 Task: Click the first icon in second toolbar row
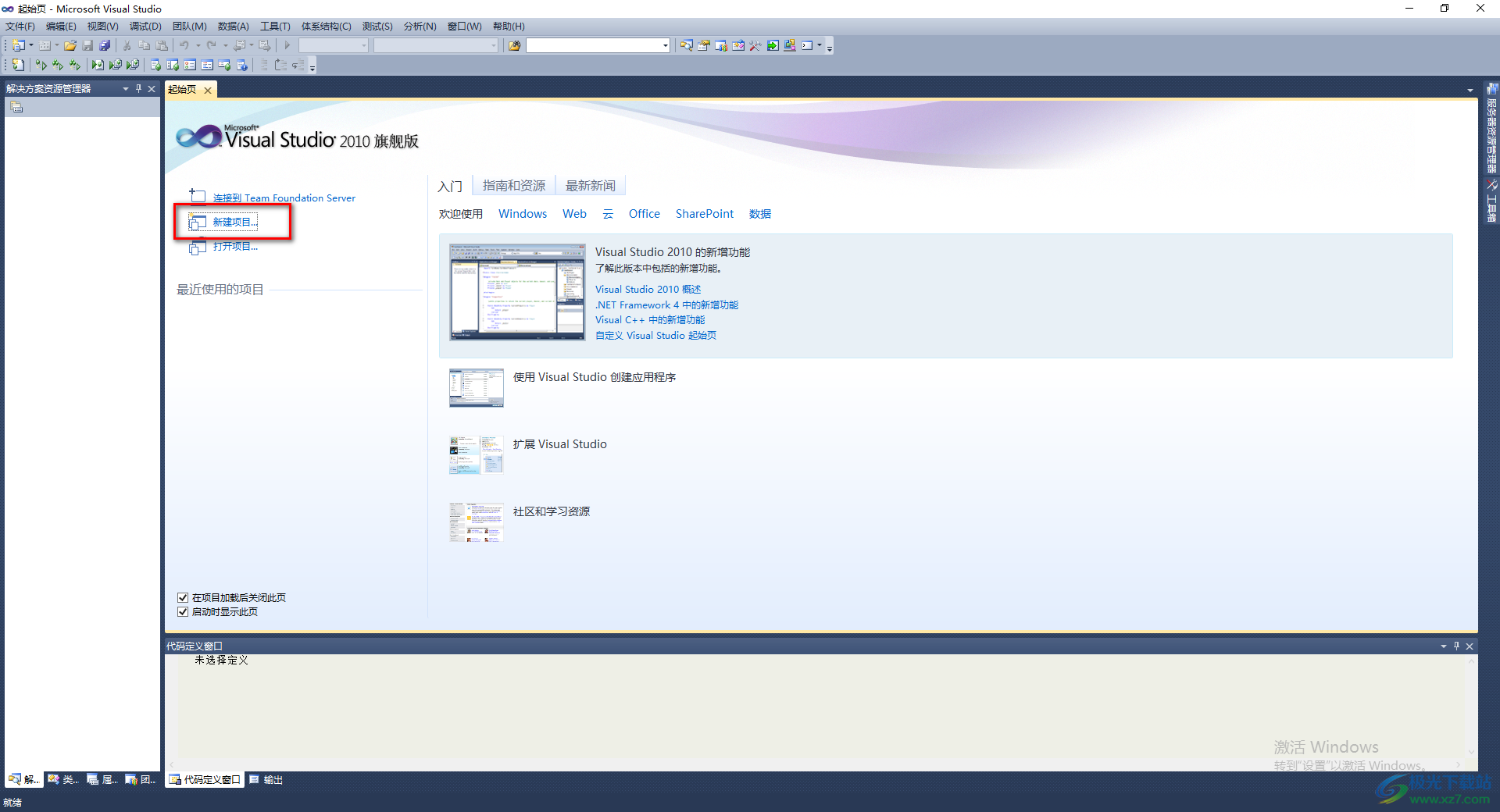pos(18,65)
